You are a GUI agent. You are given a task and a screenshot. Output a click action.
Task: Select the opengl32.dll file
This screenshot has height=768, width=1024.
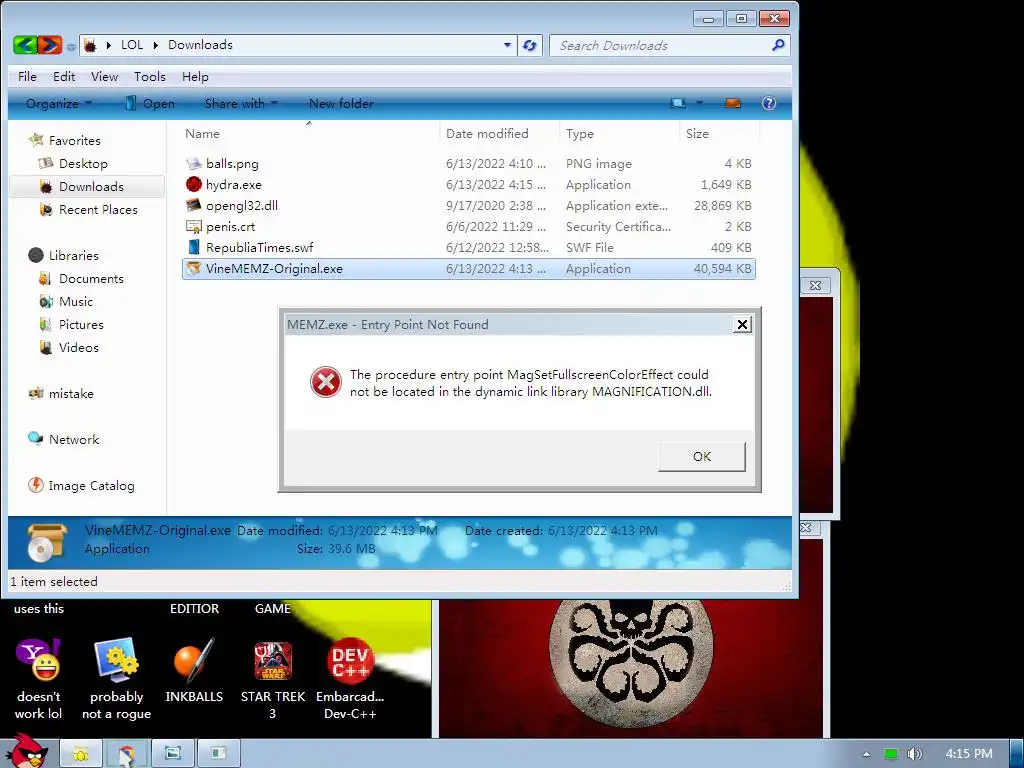pos(468,206)
